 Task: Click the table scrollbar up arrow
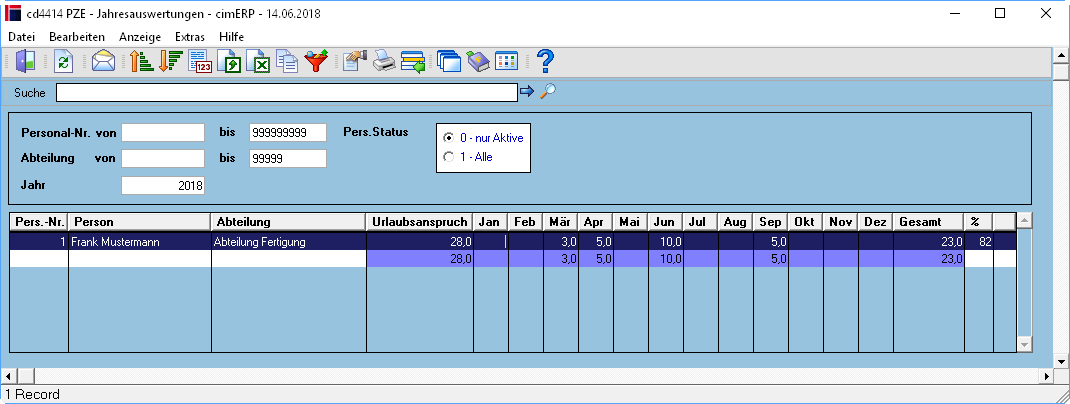[1024, 220]
